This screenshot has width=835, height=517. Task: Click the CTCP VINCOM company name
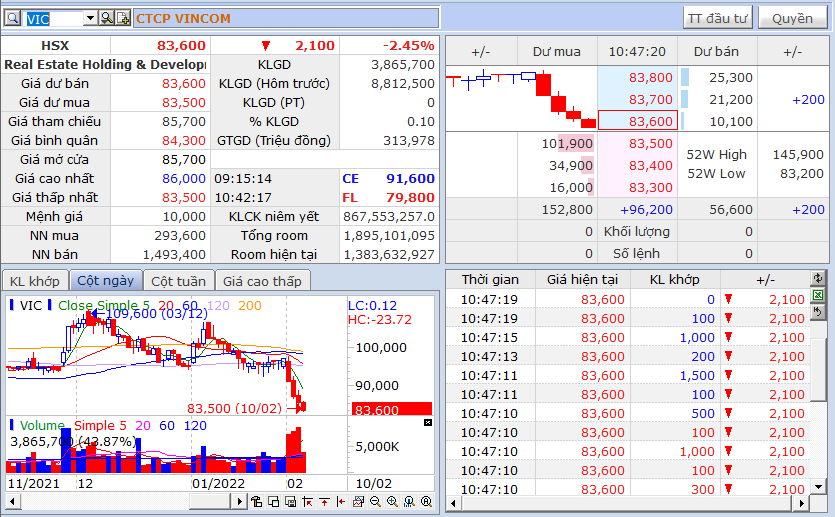point(183,19)
